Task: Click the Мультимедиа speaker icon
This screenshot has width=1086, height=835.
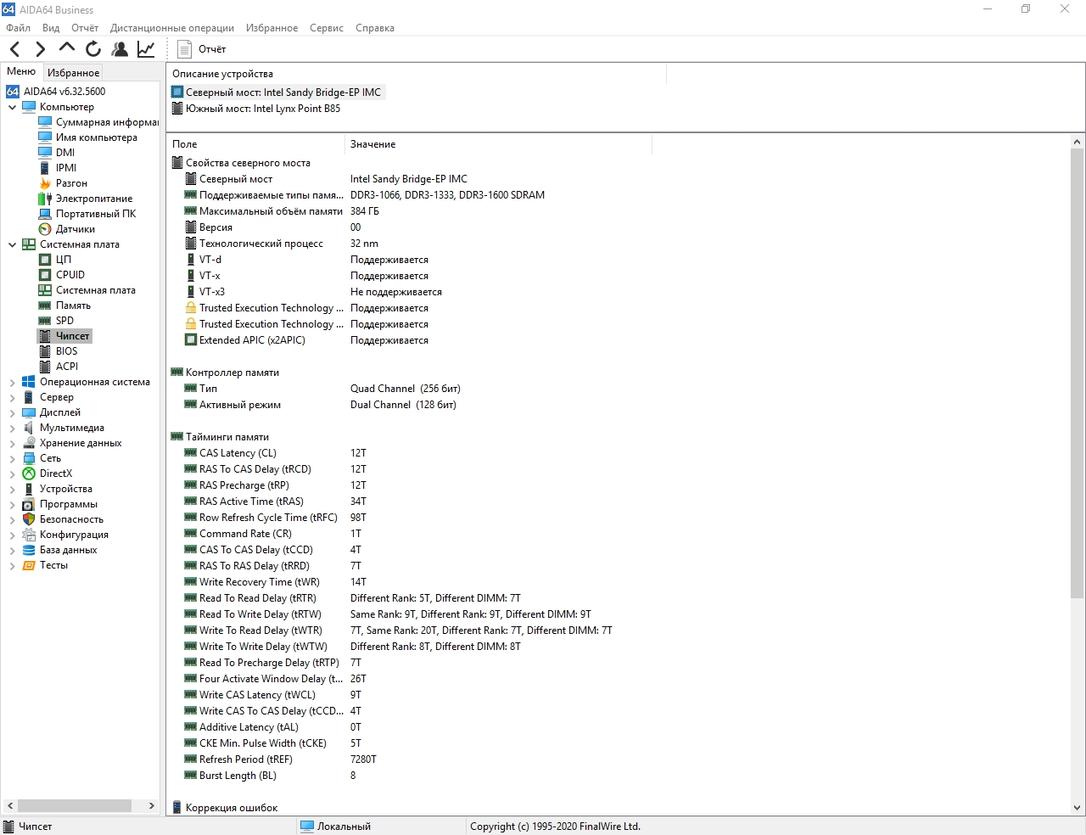Action: point(28,428)
